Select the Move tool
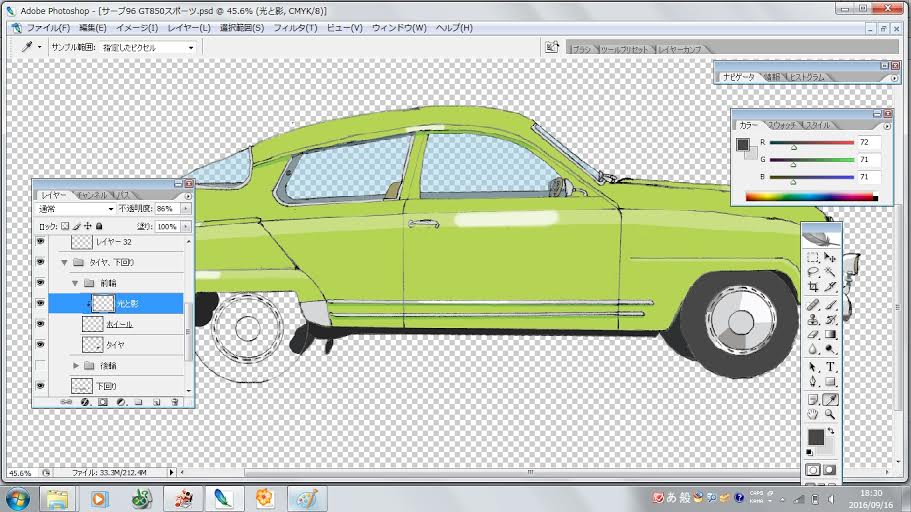 pos(830,257)
